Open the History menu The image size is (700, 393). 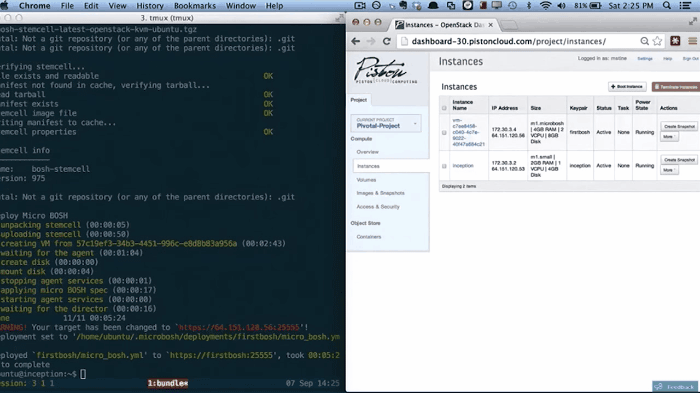tap(150, 6)
